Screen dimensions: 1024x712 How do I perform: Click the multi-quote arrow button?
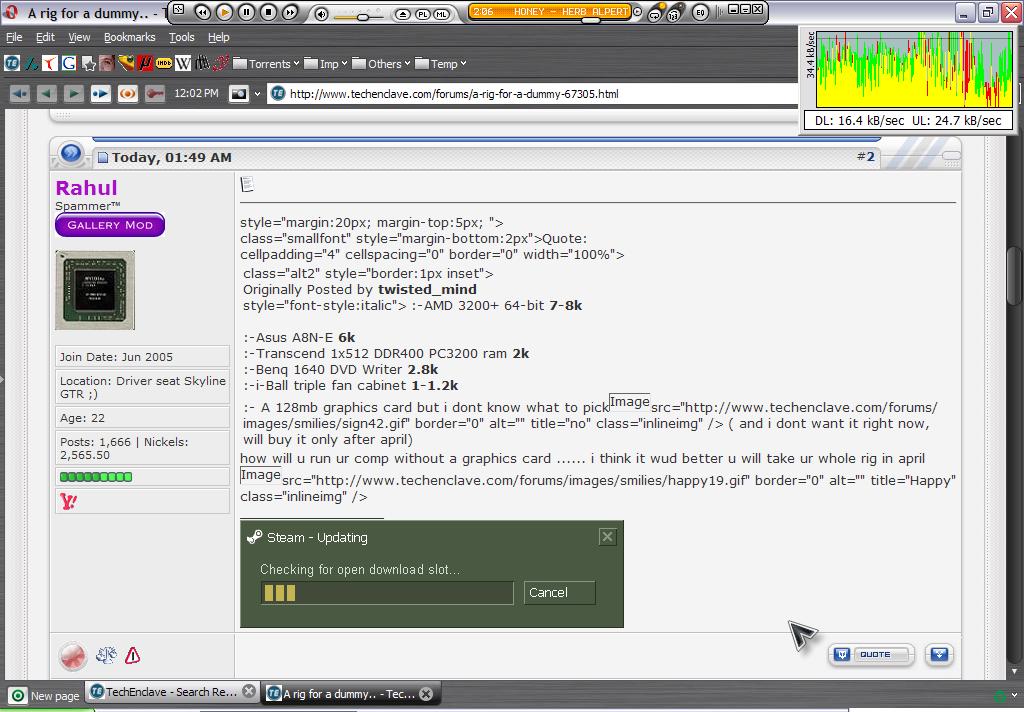coord(939,655)
